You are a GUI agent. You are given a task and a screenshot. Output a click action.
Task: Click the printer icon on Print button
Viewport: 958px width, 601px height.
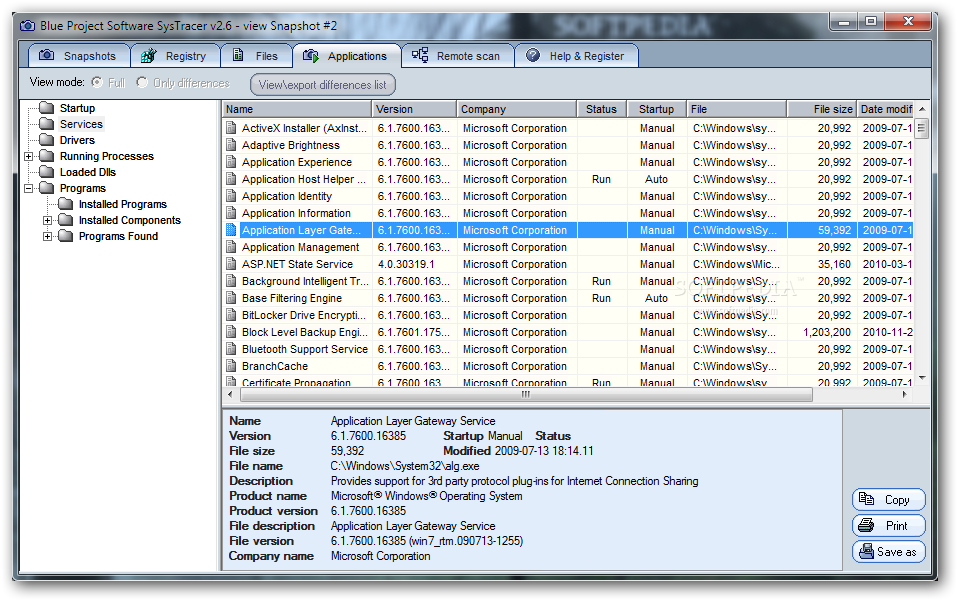(866, 525)
